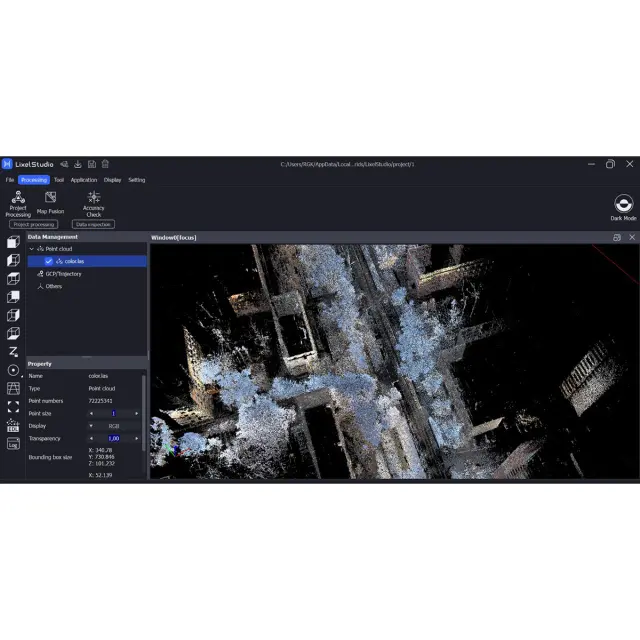The width and height of the screenshot is (640, 640).
Task: Toggle Dark Mode
Action: [622, 204]
